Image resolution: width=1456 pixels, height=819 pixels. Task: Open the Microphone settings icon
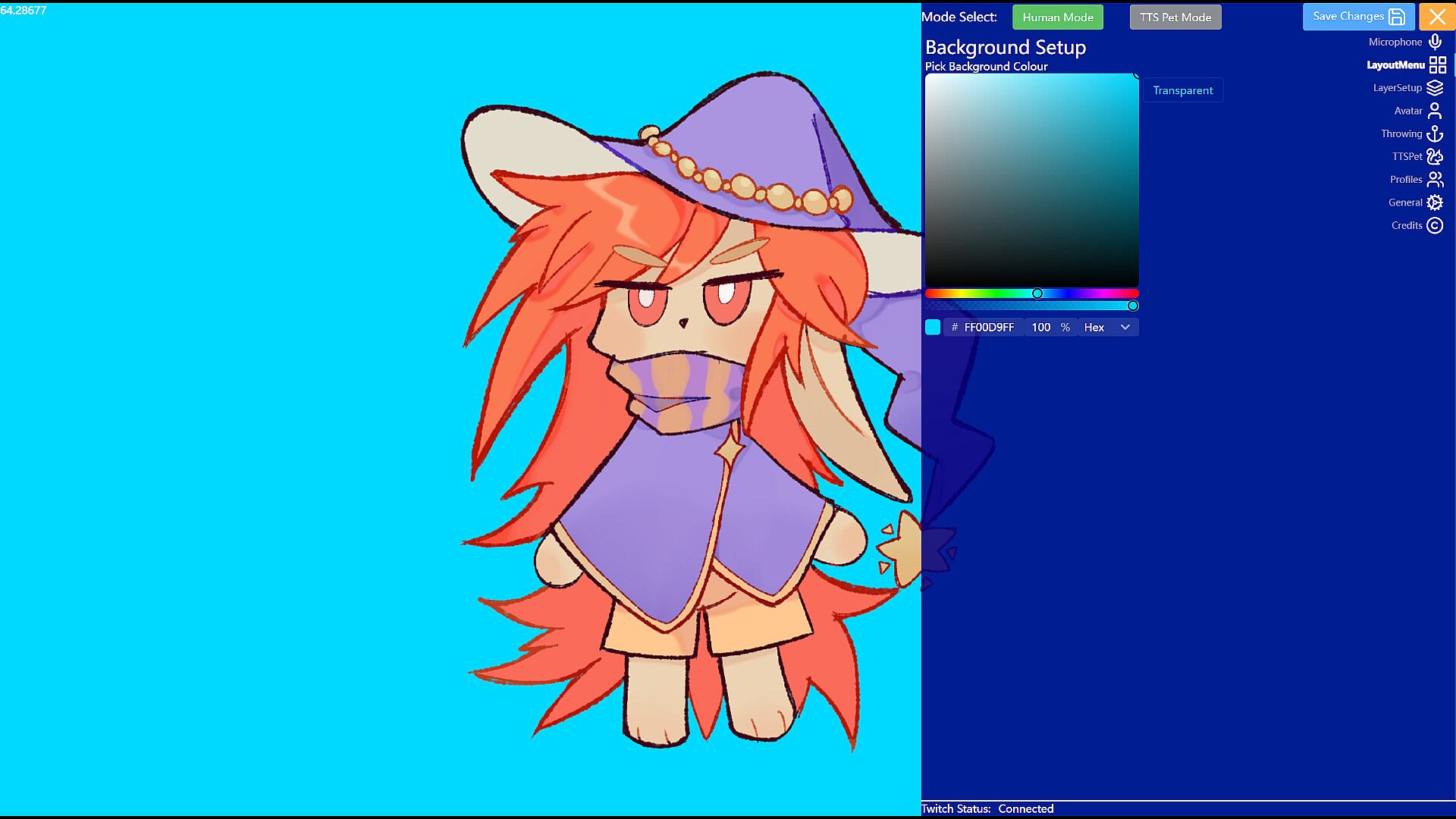click(x=1435, y=42)
